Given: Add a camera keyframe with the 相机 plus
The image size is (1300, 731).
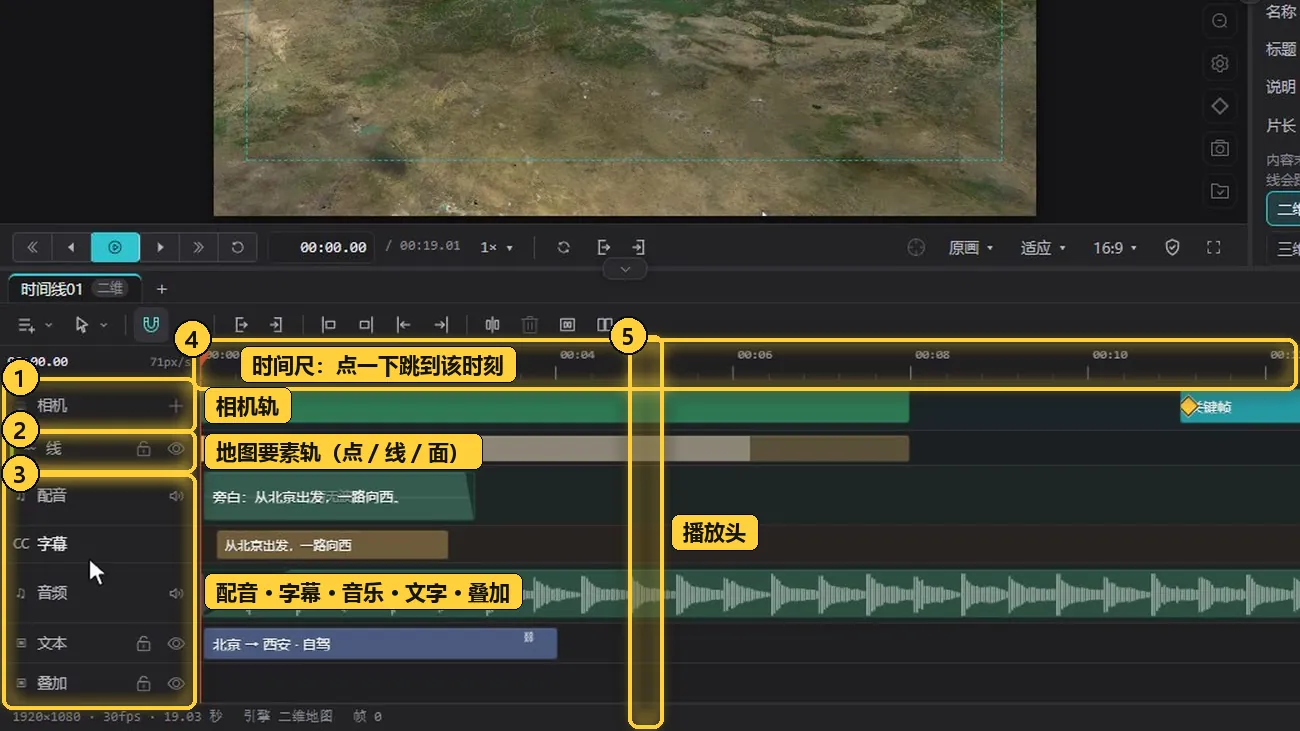Looking at the screenshot, I should coord(176,406).
